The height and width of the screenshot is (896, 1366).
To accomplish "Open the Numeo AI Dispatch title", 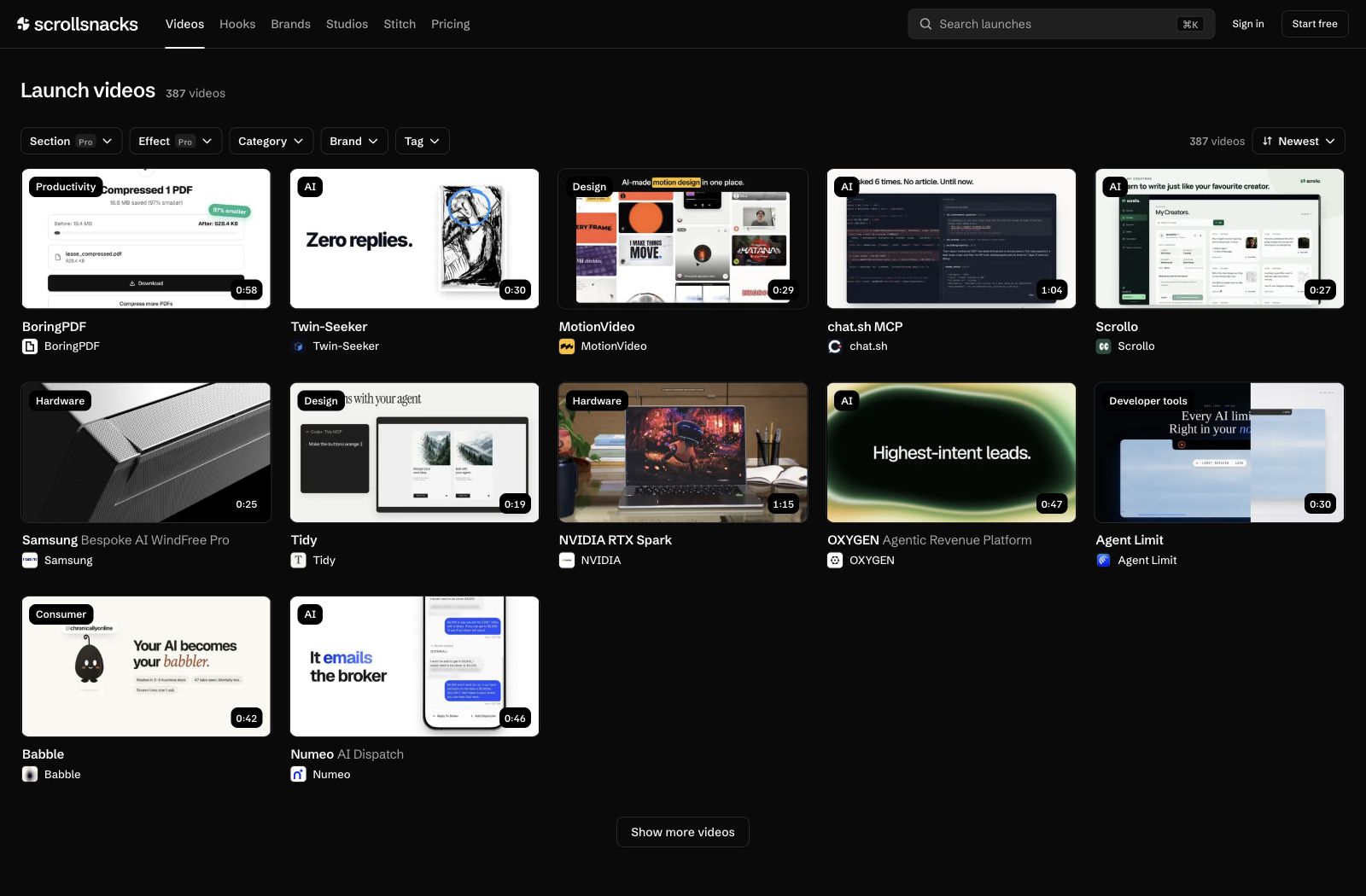I will [x=347, y=754].
